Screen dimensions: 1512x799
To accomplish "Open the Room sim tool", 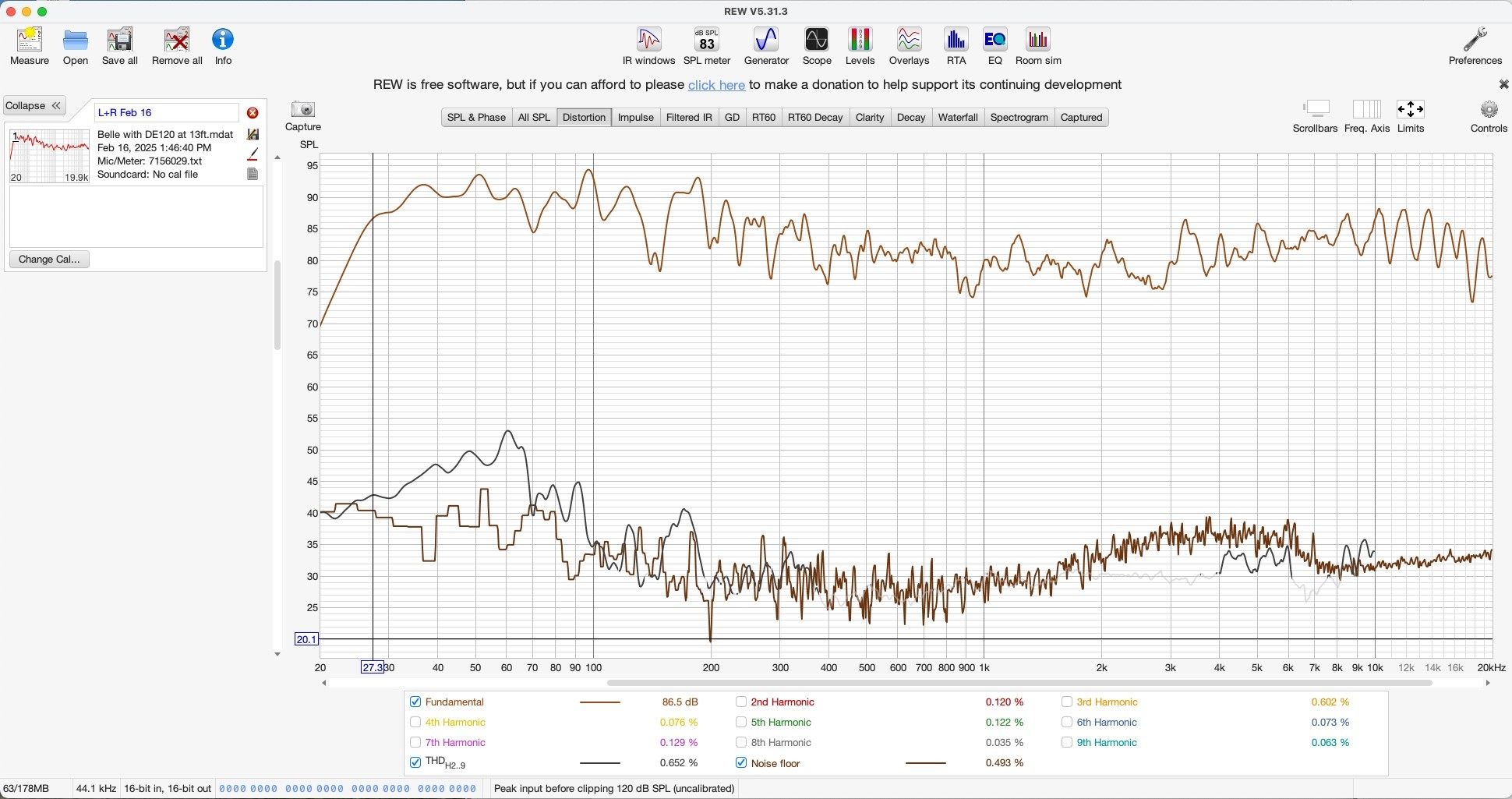I will tap(1037, 46).
